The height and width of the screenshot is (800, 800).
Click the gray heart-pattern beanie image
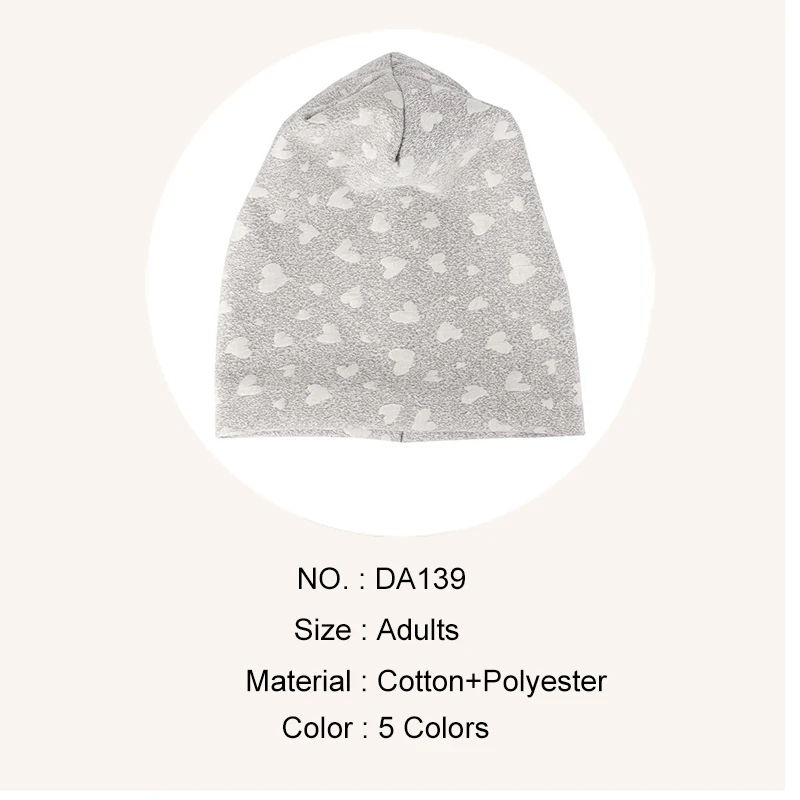click(x=401, y=247)
